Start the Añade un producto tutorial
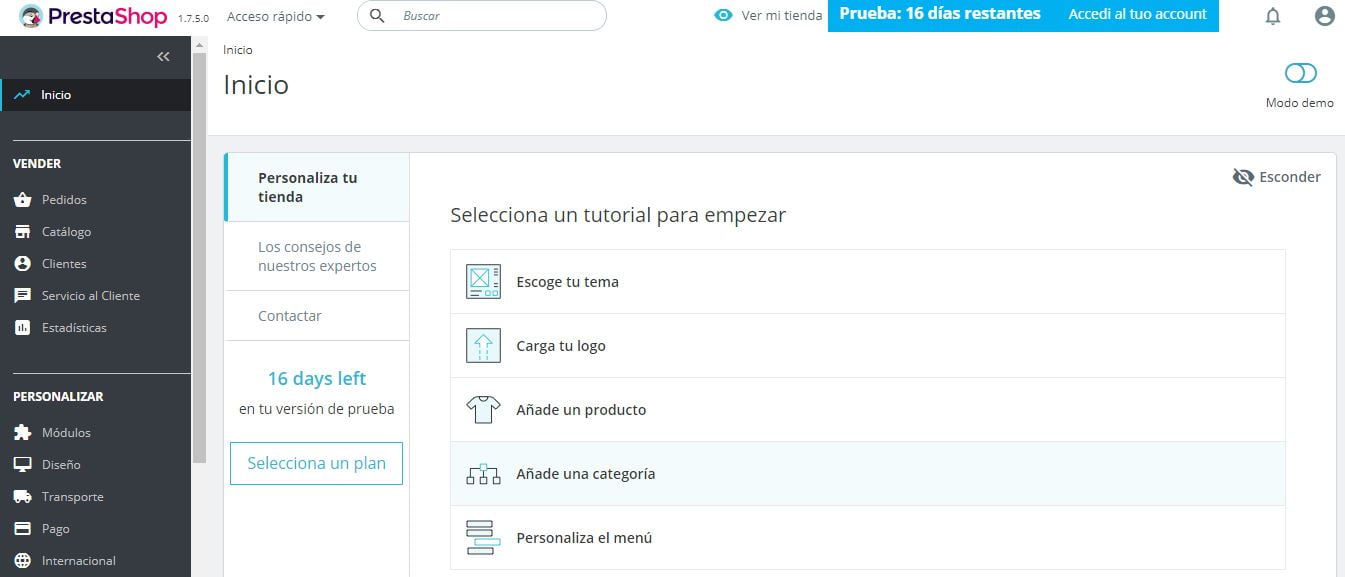 click(580, 409)
